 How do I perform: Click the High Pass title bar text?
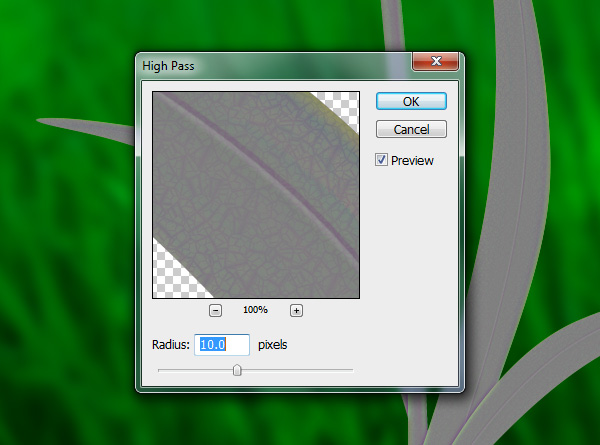[168, 66]
